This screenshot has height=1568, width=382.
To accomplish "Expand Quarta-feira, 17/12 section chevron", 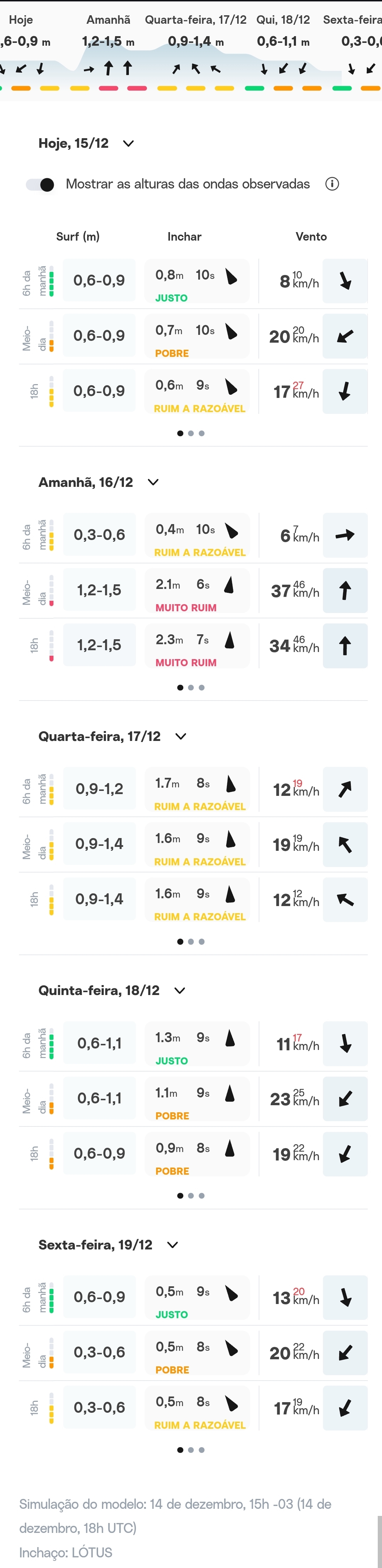I will (x=181, y=736).
